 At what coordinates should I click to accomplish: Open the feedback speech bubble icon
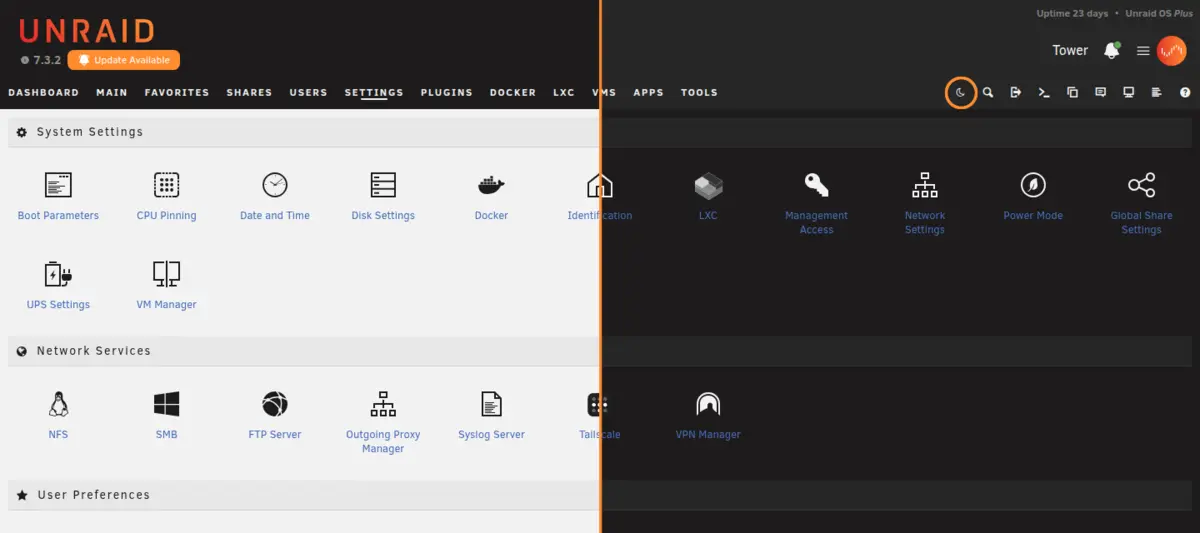(1100, 92)
